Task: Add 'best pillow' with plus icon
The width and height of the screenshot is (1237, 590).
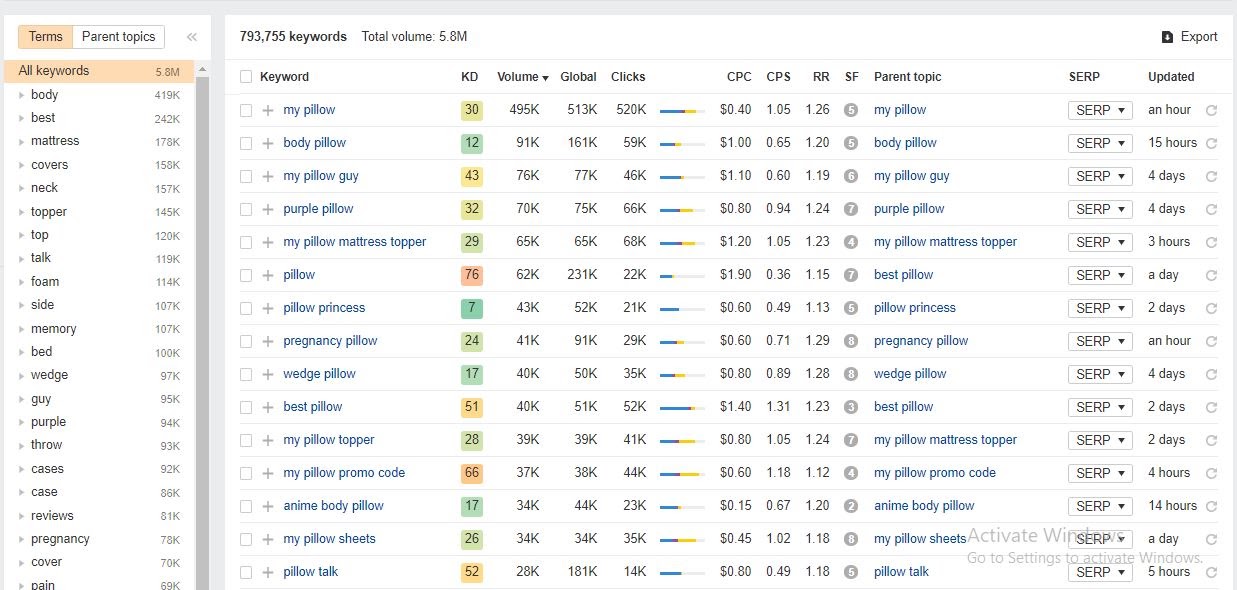Action: pyautogui.click(x=268, y=407)
